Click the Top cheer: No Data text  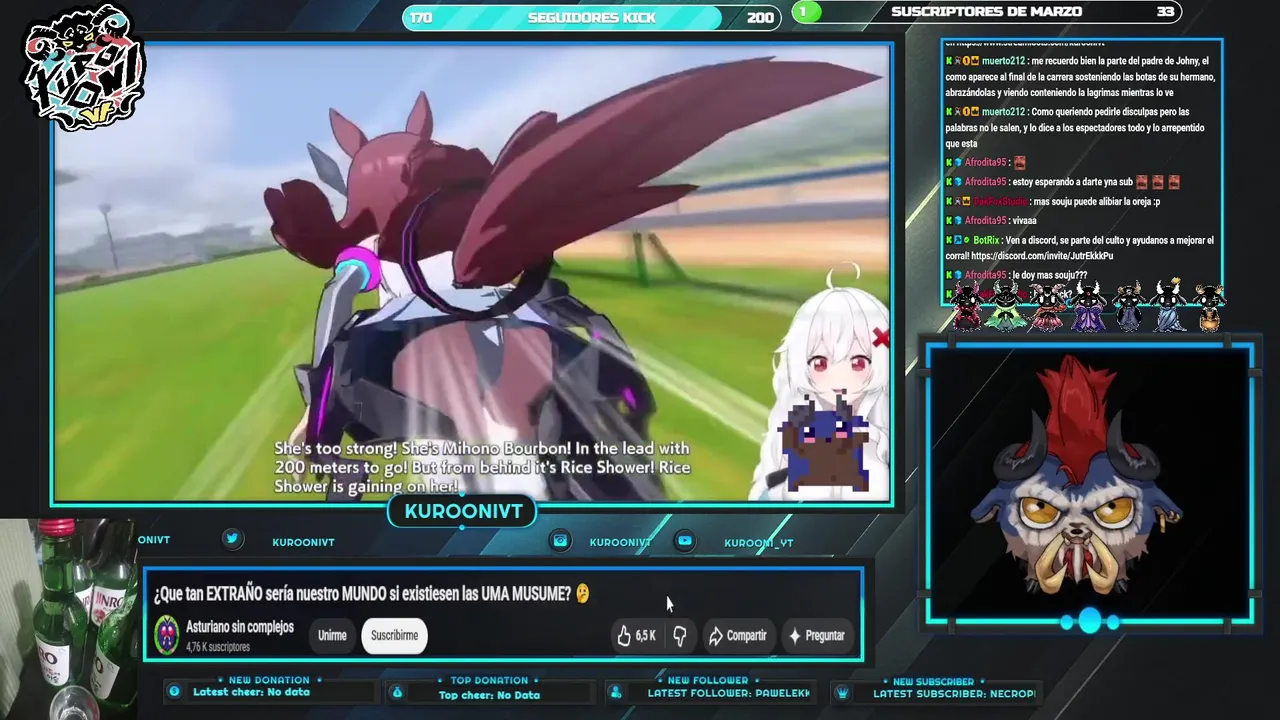(x=489, y=695)
